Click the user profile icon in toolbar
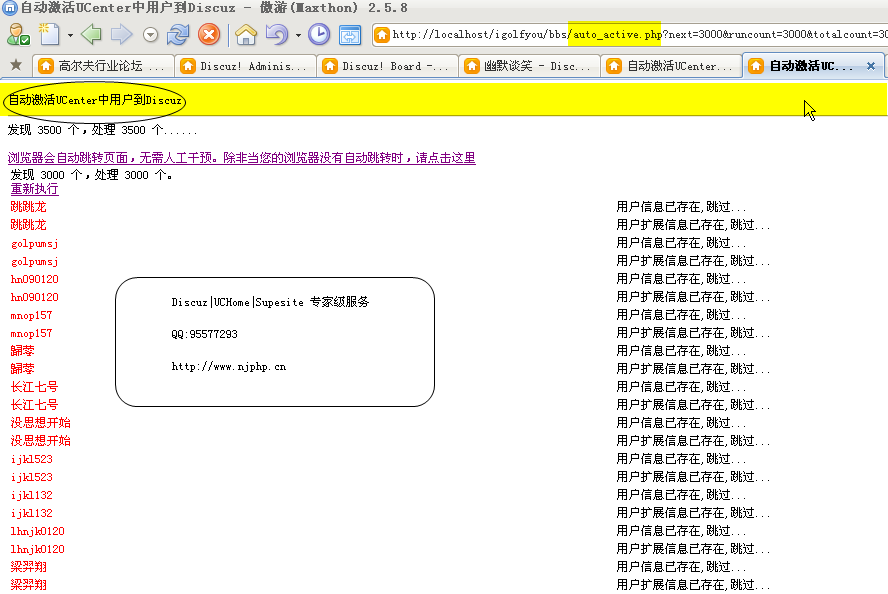This screenshot has height=594, width=888. click(x=18, y=35)
